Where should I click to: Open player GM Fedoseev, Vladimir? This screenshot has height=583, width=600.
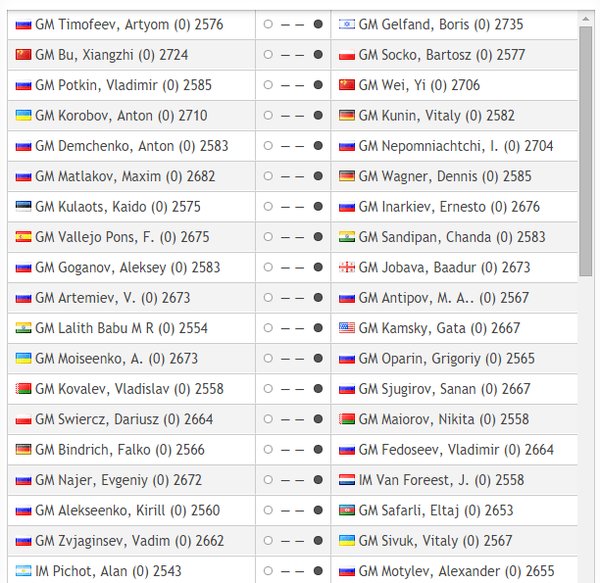click(x=456, y=450)
